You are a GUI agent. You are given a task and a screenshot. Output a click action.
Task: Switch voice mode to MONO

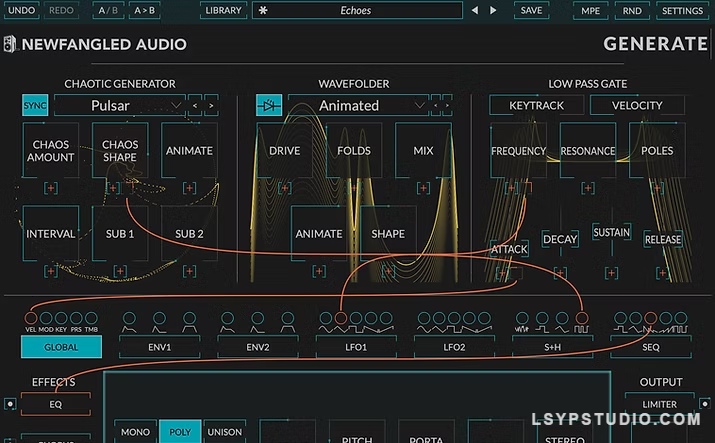(135, 432)
